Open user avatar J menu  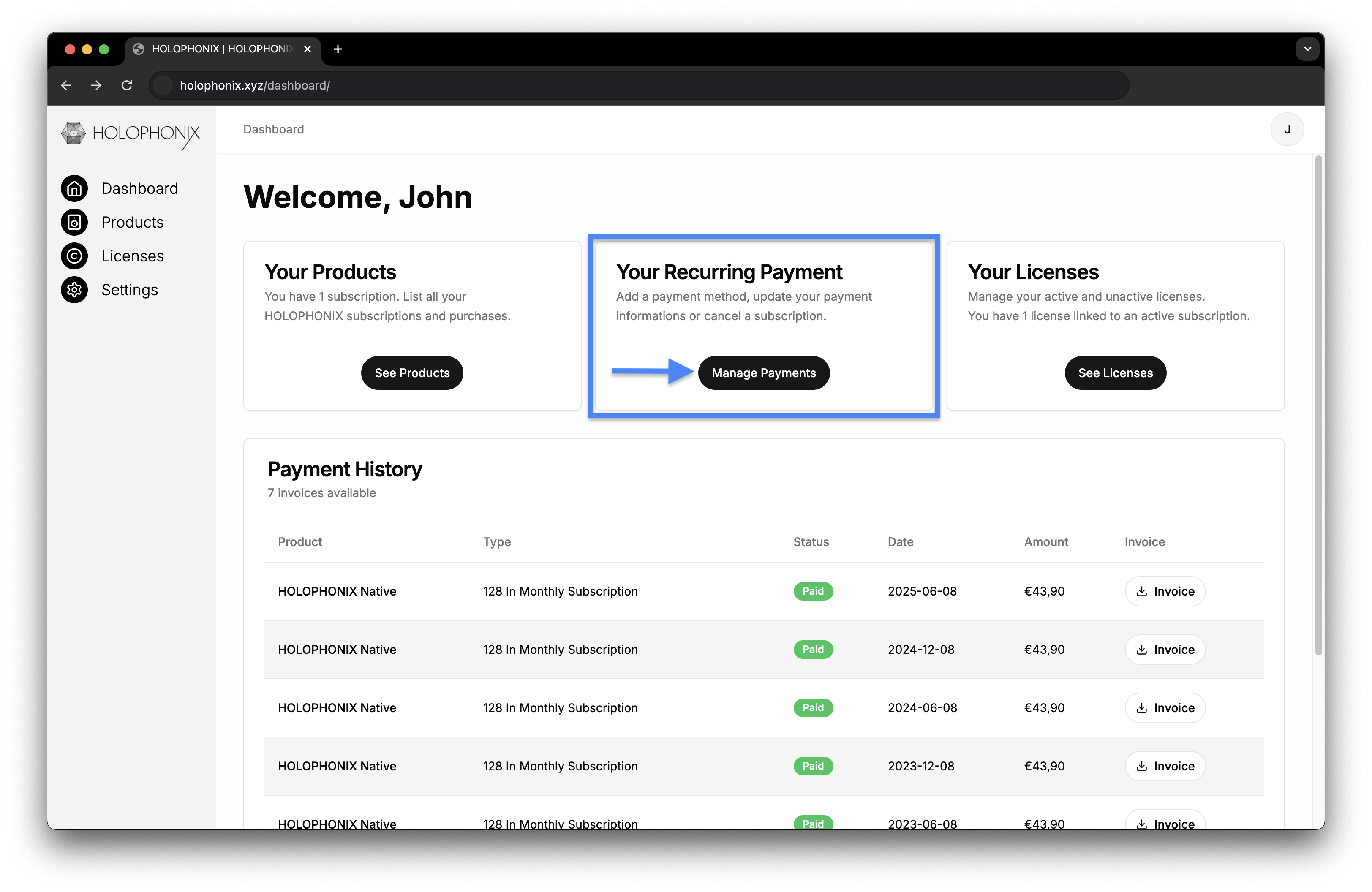(x=1287, y=130)
